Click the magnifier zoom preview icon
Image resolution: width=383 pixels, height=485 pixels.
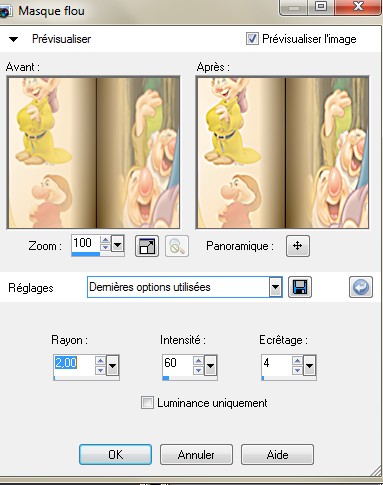(x=177, y=246)
